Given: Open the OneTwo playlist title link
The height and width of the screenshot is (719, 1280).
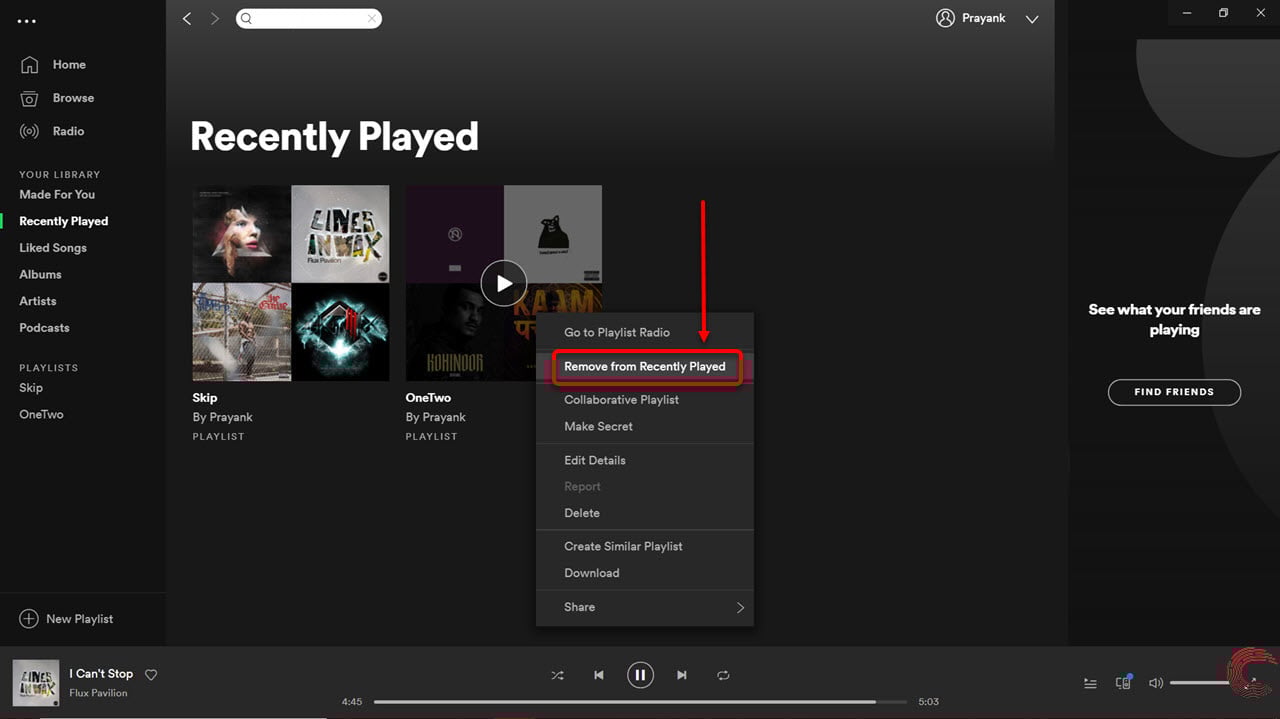Looking at the screenshot, I should point(428,397).
